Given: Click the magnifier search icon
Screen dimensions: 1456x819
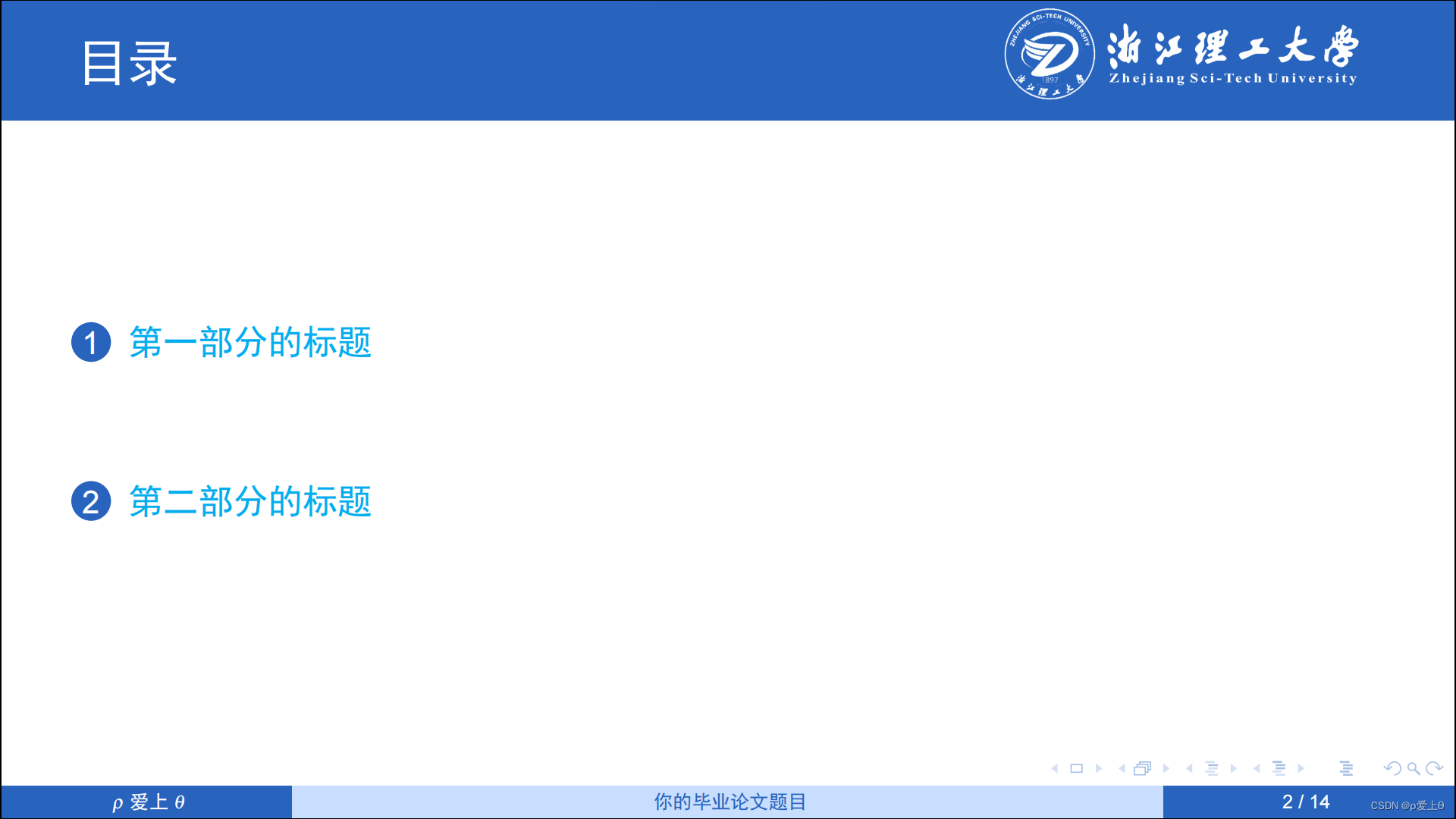Looking at the screenshot, I should (x=1414, y=768).
